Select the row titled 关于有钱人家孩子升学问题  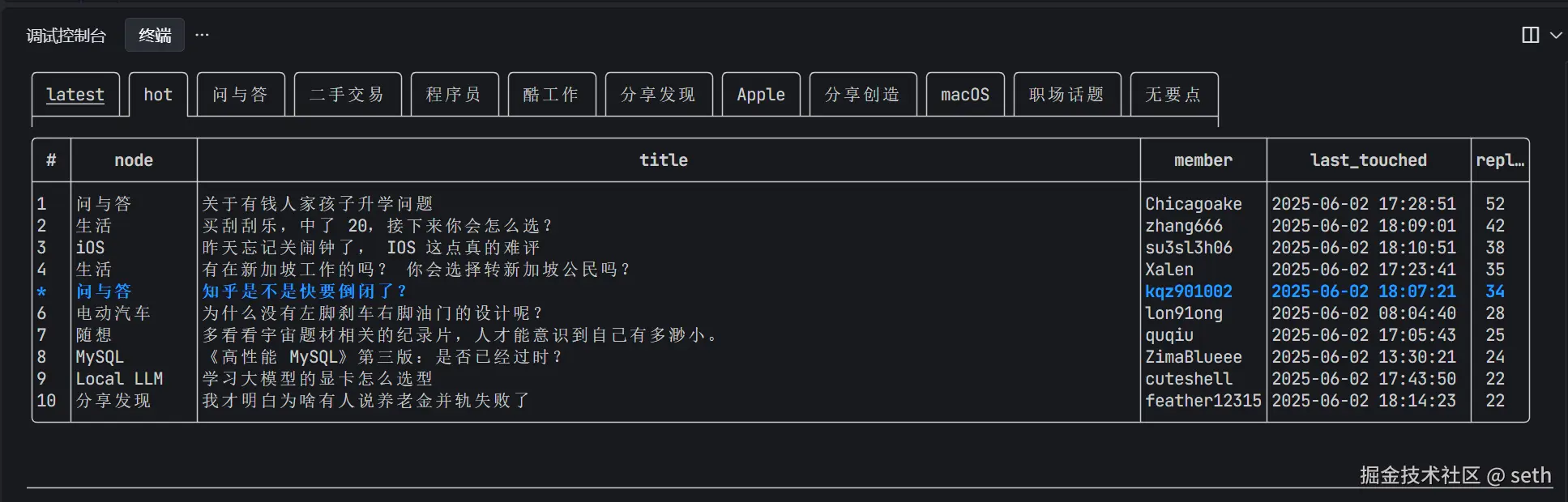[x=318, y=204]
